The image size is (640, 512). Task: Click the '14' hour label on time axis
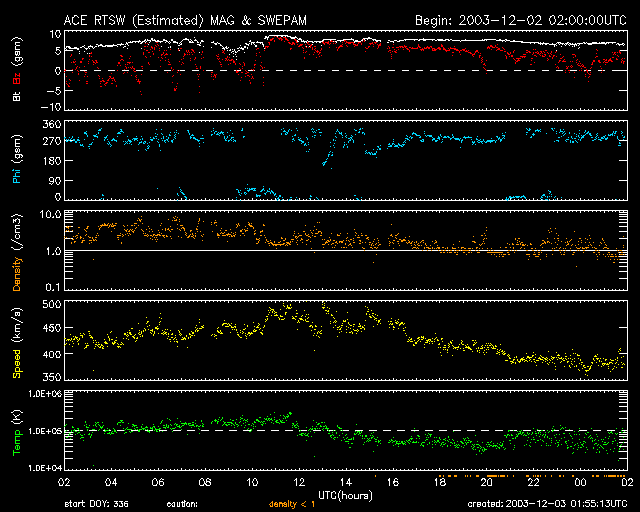346,483
